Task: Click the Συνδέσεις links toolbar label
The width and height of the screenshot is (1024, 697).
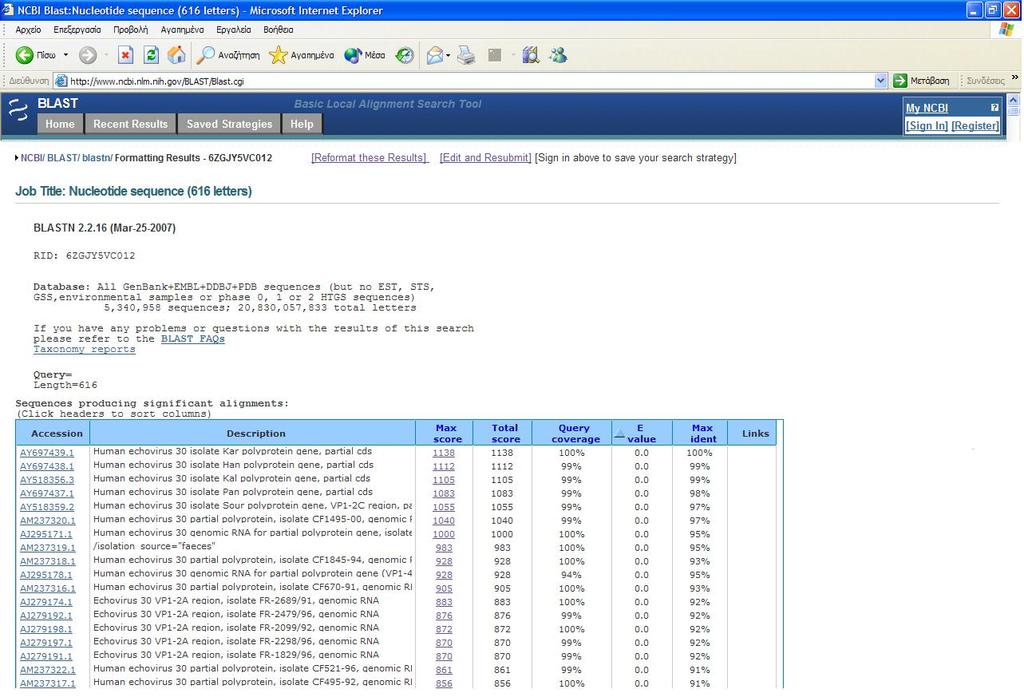Action: [985, 81]
